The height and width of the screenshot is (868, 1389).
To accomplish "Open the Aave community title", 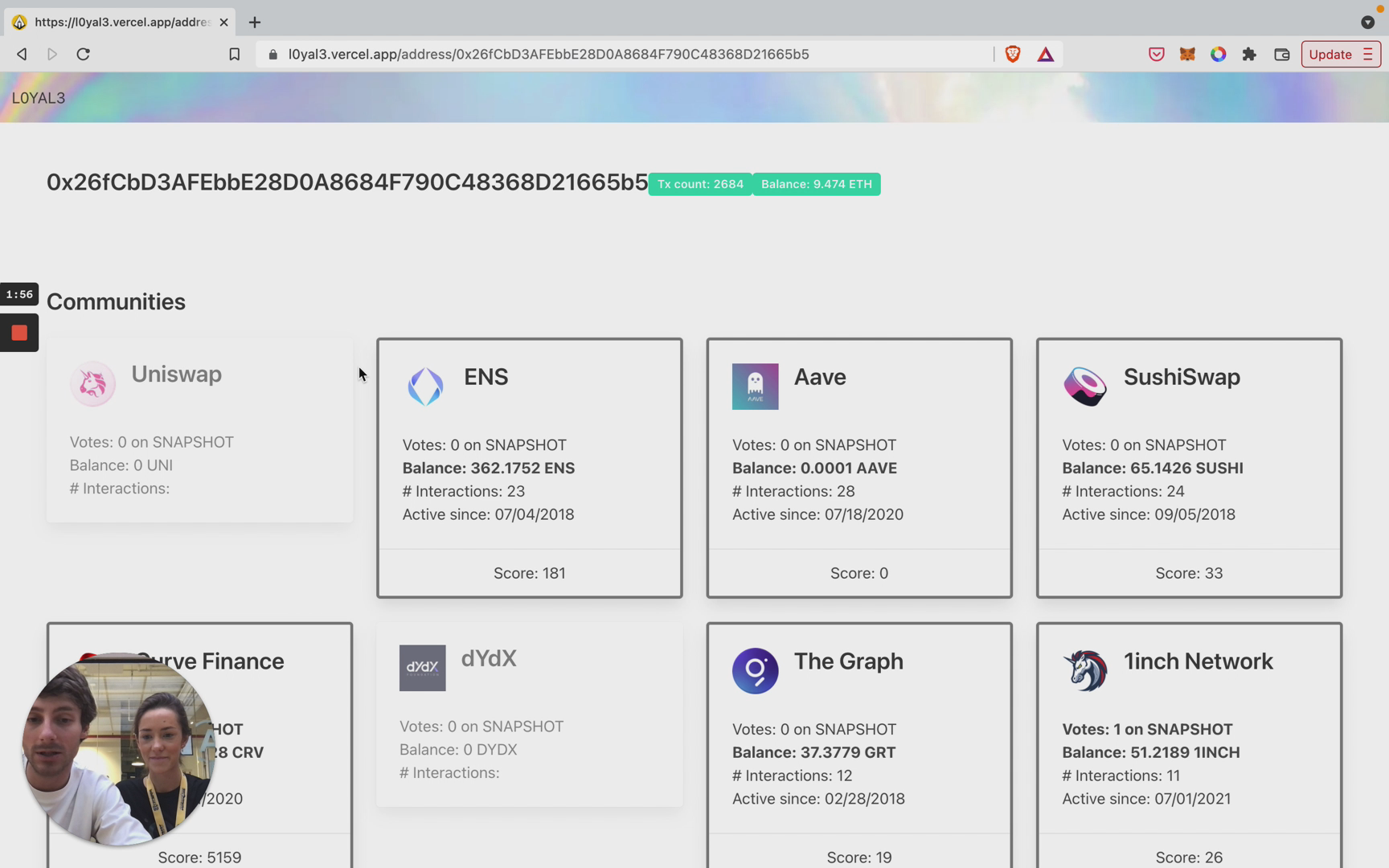I will 820,377.
